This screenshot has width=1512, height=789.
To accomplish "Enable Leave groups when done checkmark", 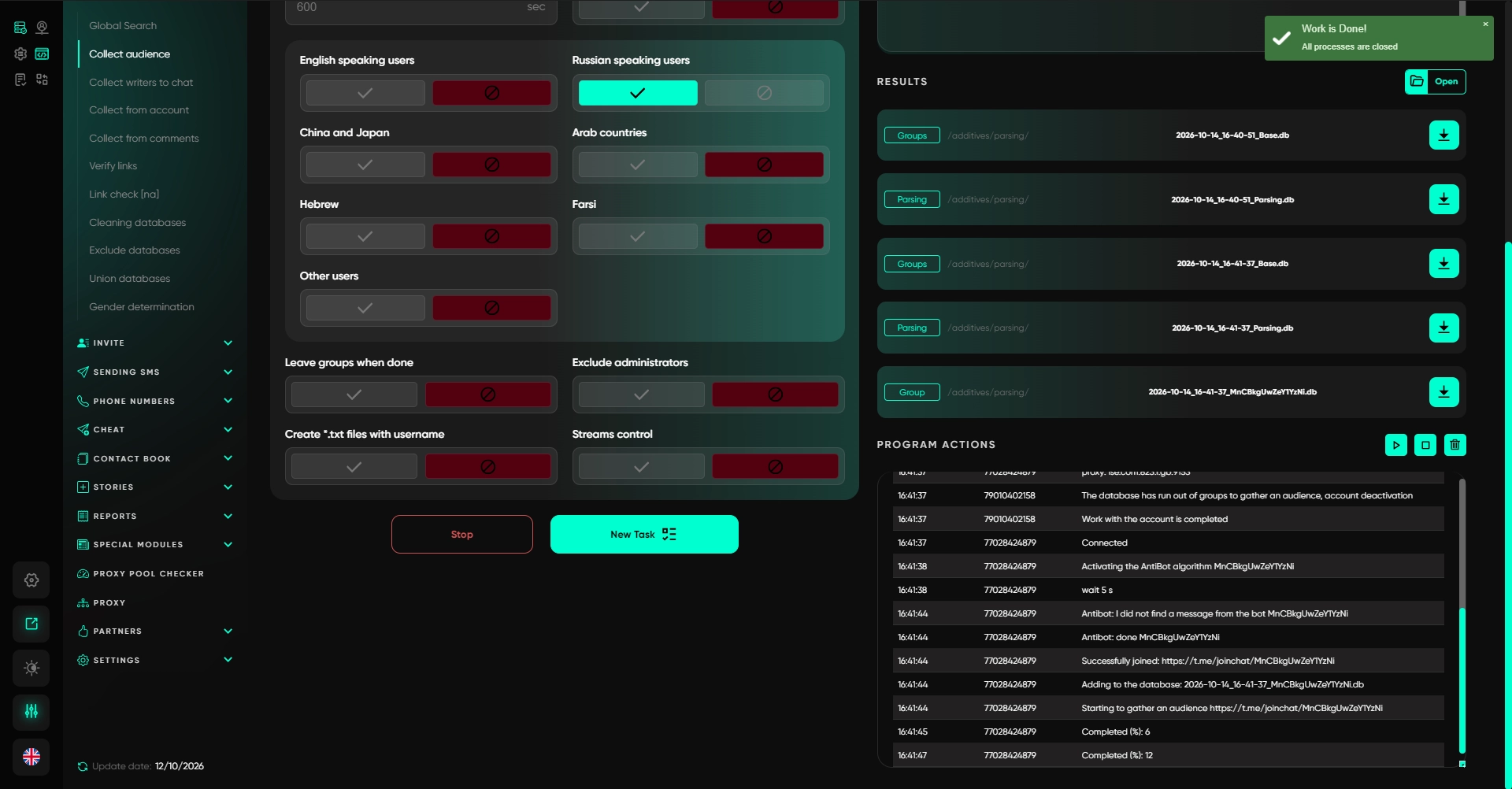I will pos(354,394).
